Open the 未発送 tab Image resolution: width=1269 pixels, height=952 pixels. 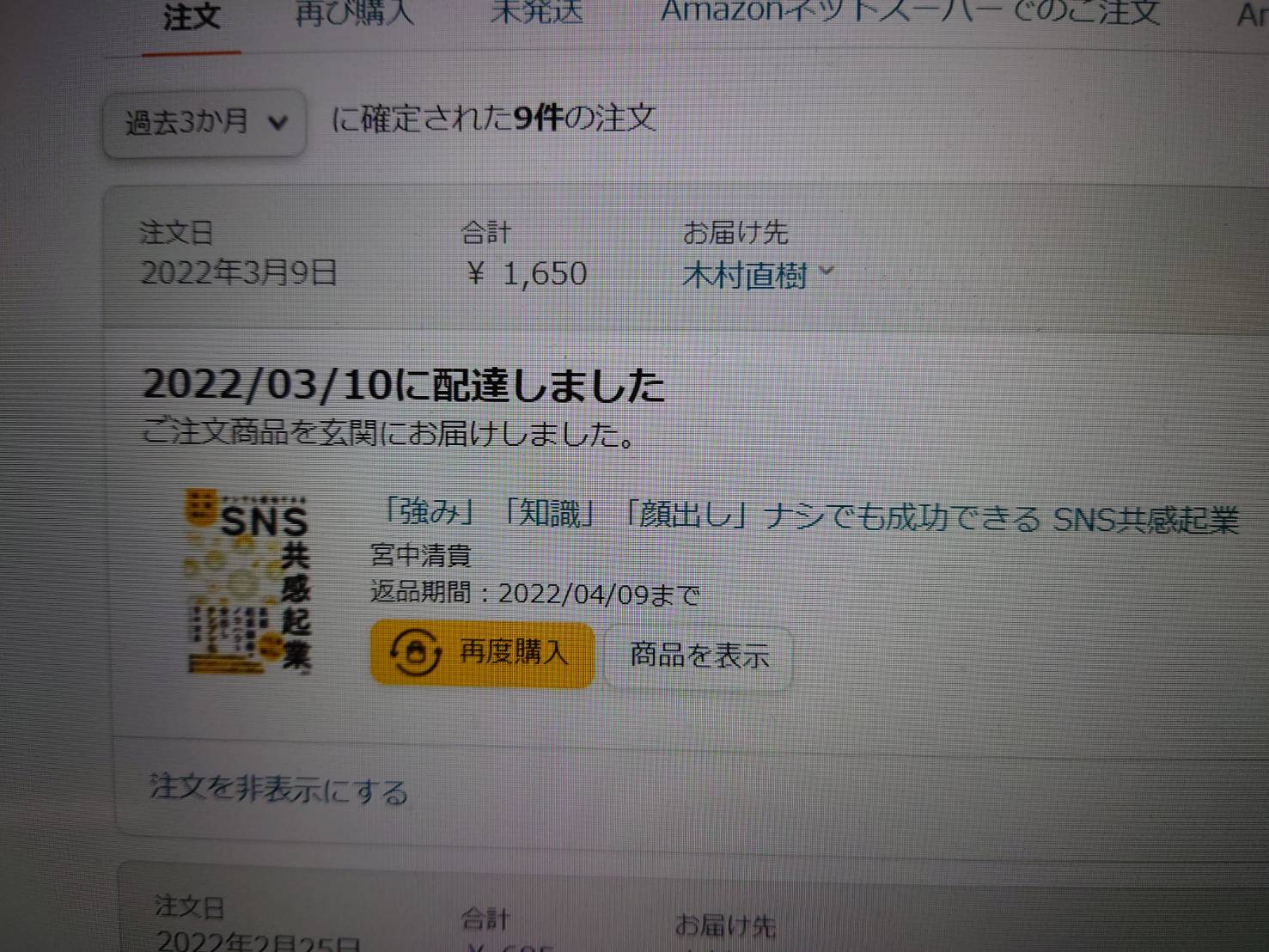[537, 13]
